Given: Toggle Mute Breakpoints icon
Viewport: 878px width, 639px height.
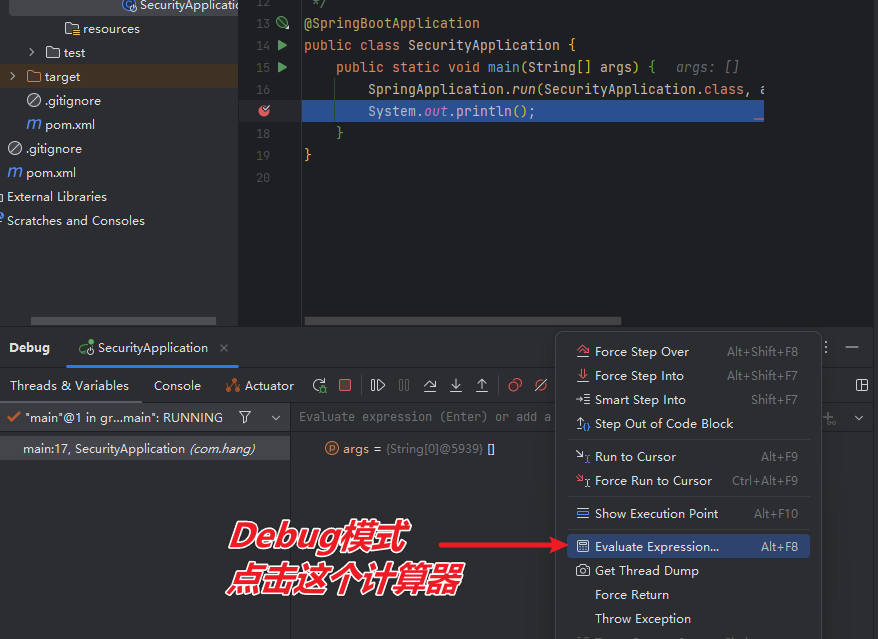Looking at the screenshot, I should tap(541, 385).
